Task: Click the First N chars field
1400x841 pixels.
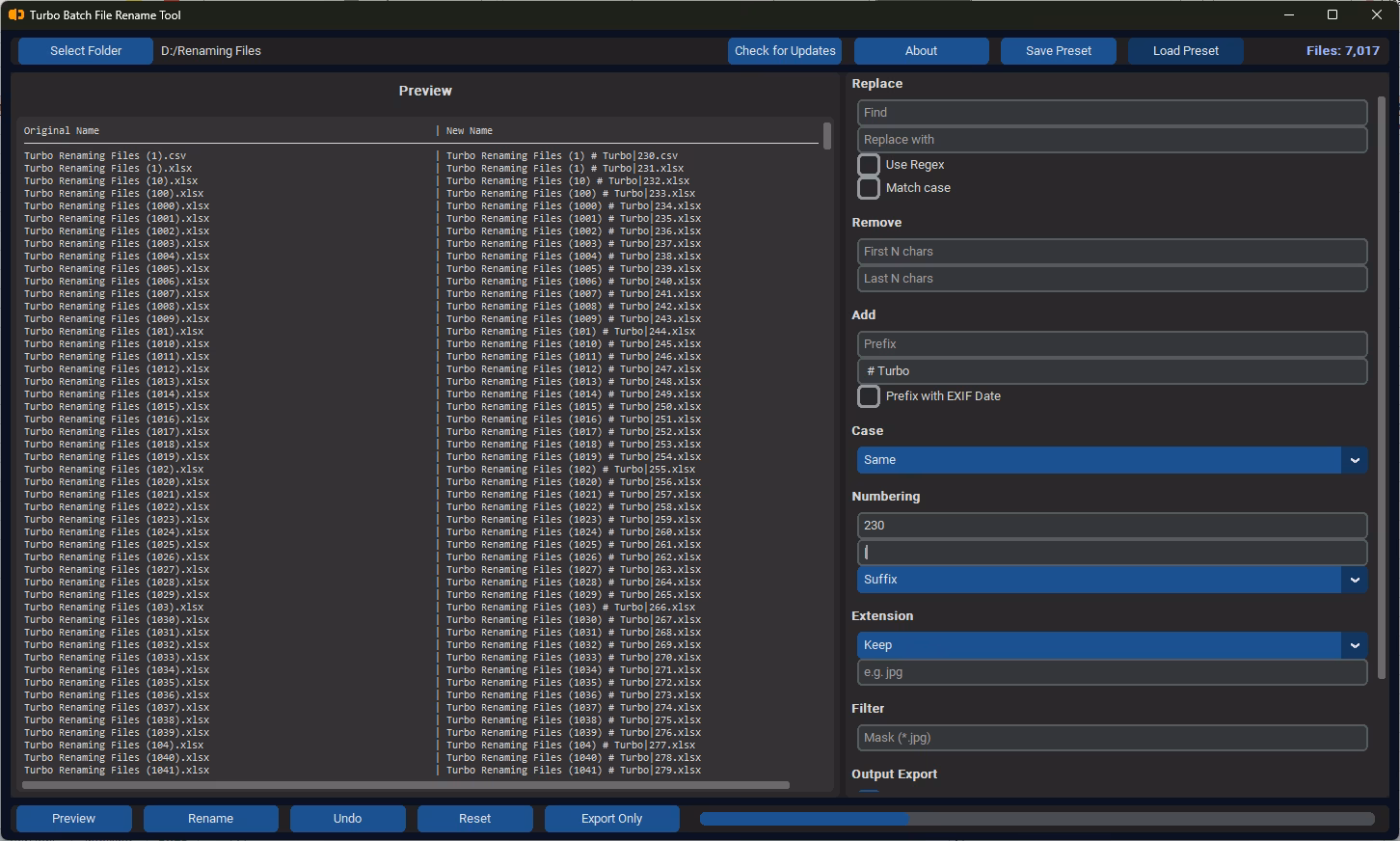Action: (1112, 252)
